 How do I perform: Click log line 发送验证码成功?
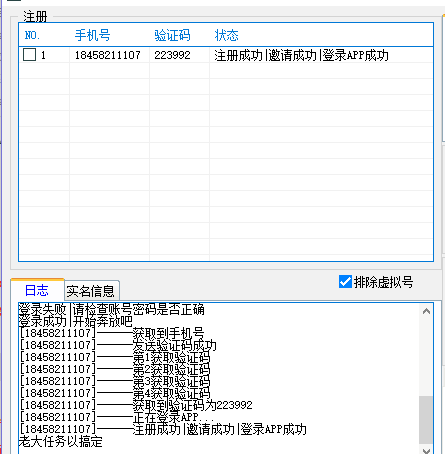(118, 345)
